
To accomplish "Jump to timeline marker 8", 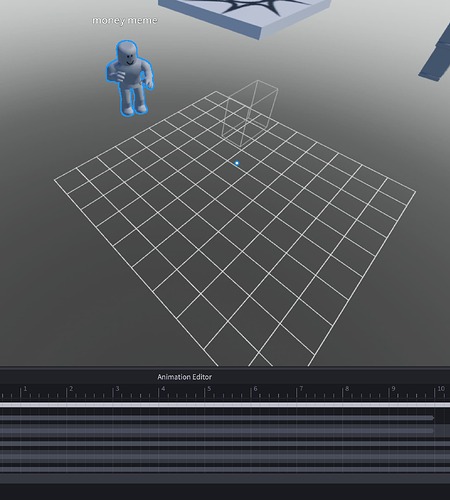I will 347,389.
